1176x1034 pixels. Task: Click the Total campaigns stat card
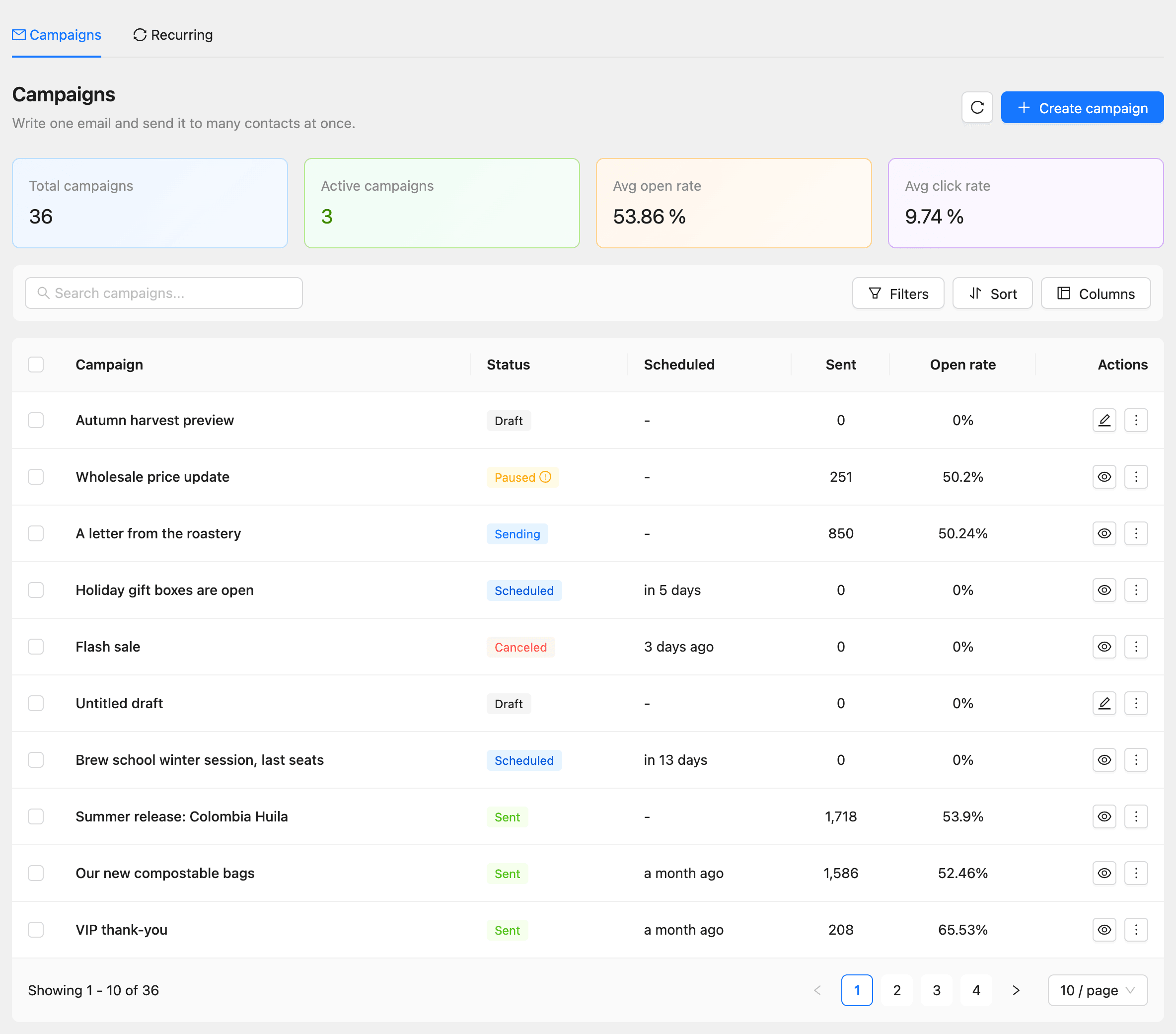(x=149, y=203)
